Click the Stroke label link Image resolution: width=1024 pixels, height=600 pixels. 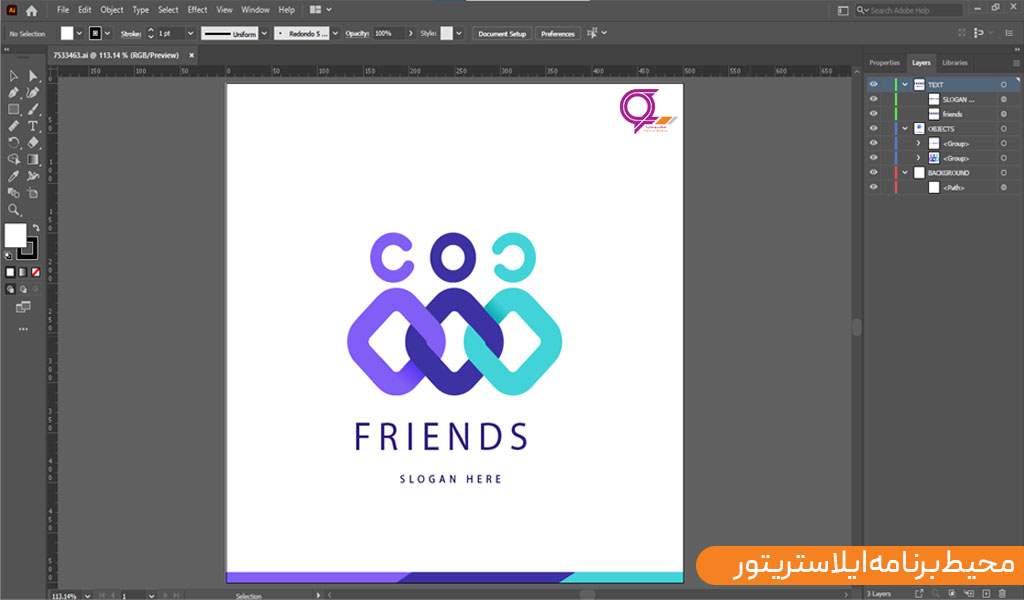[x=131, y=33]
